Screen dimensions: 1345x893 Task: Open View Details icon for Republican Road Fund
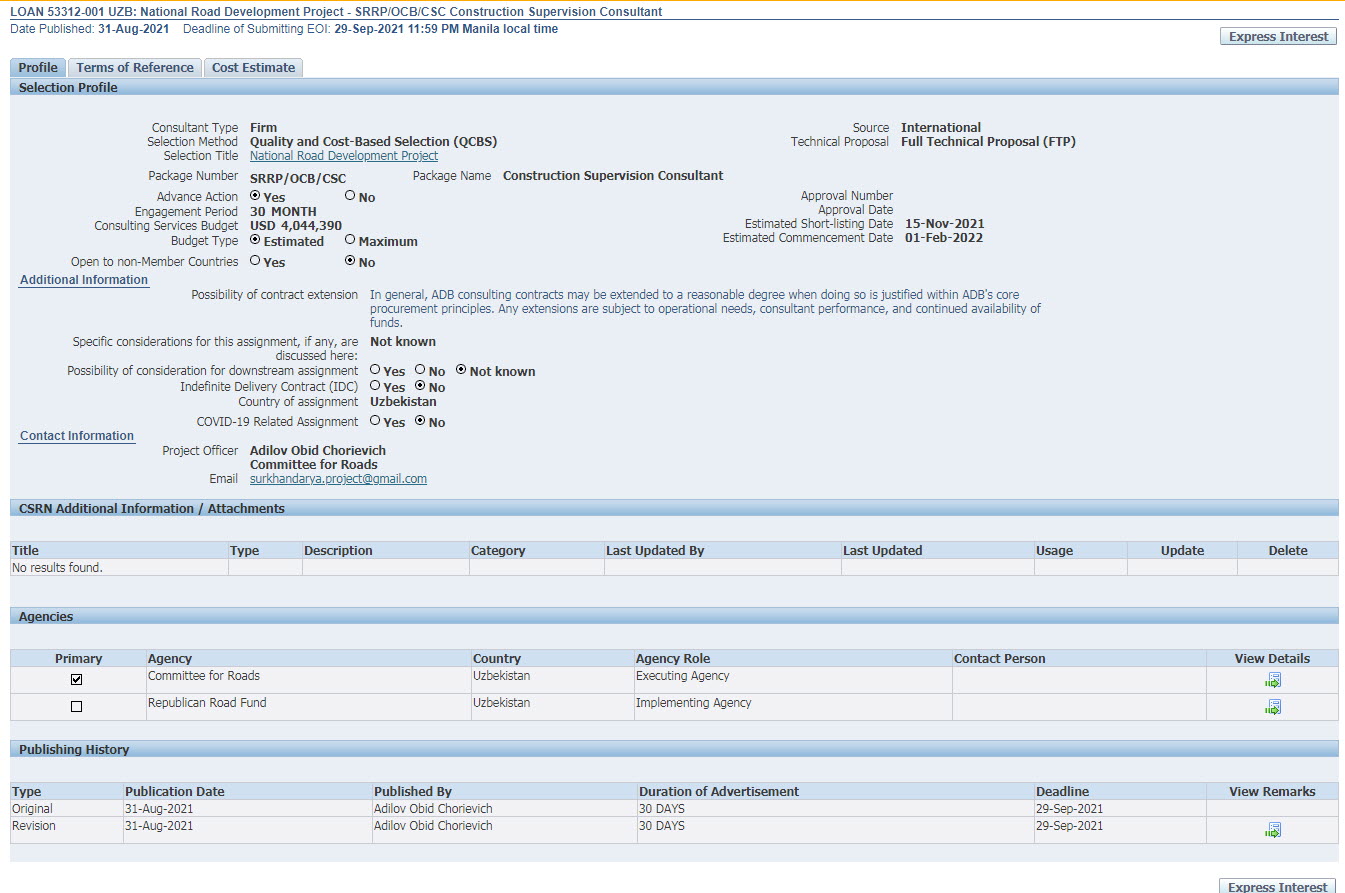coord(1272,707)
